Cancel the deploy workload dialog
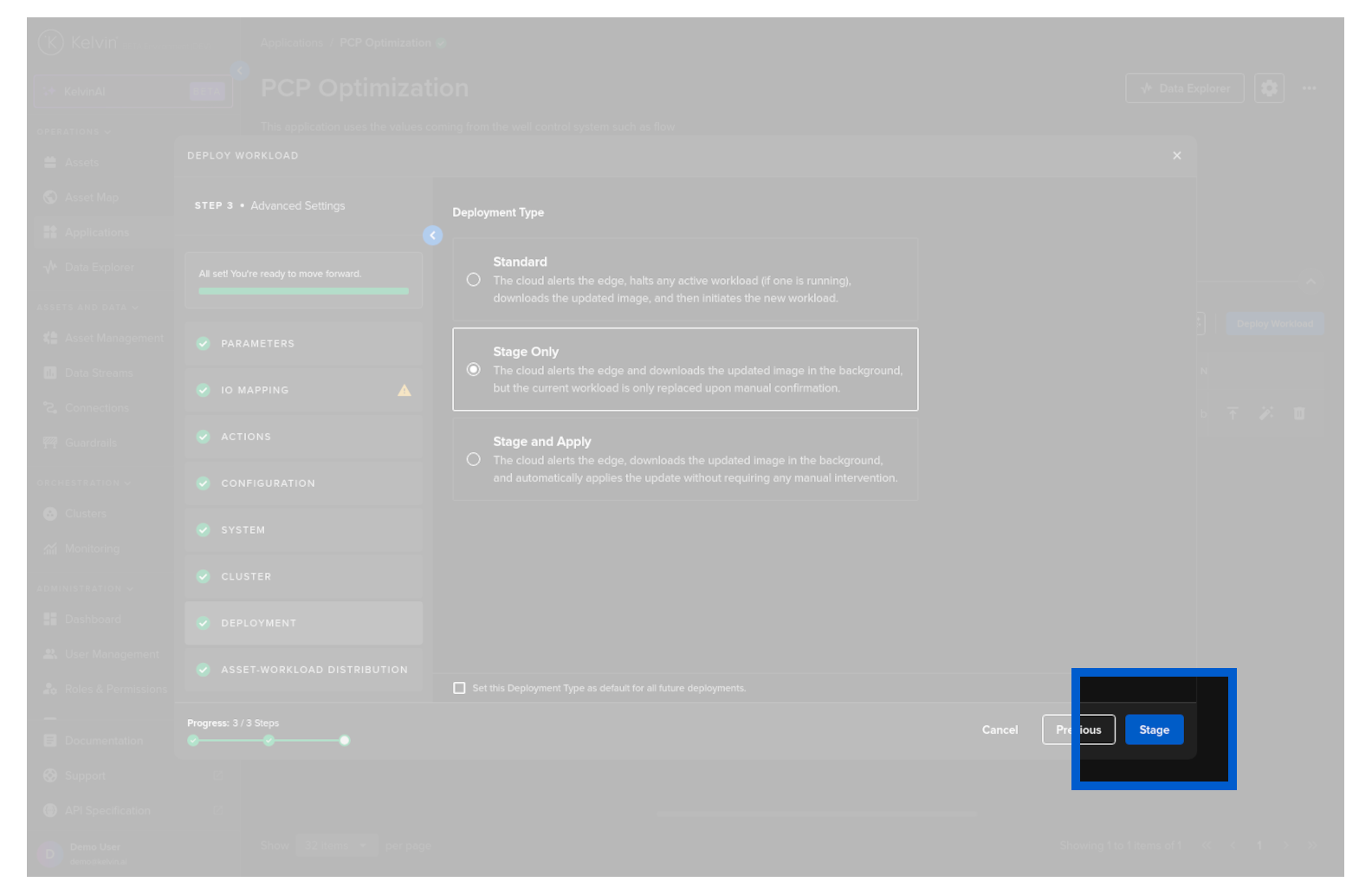 (x=1000, y=730)
